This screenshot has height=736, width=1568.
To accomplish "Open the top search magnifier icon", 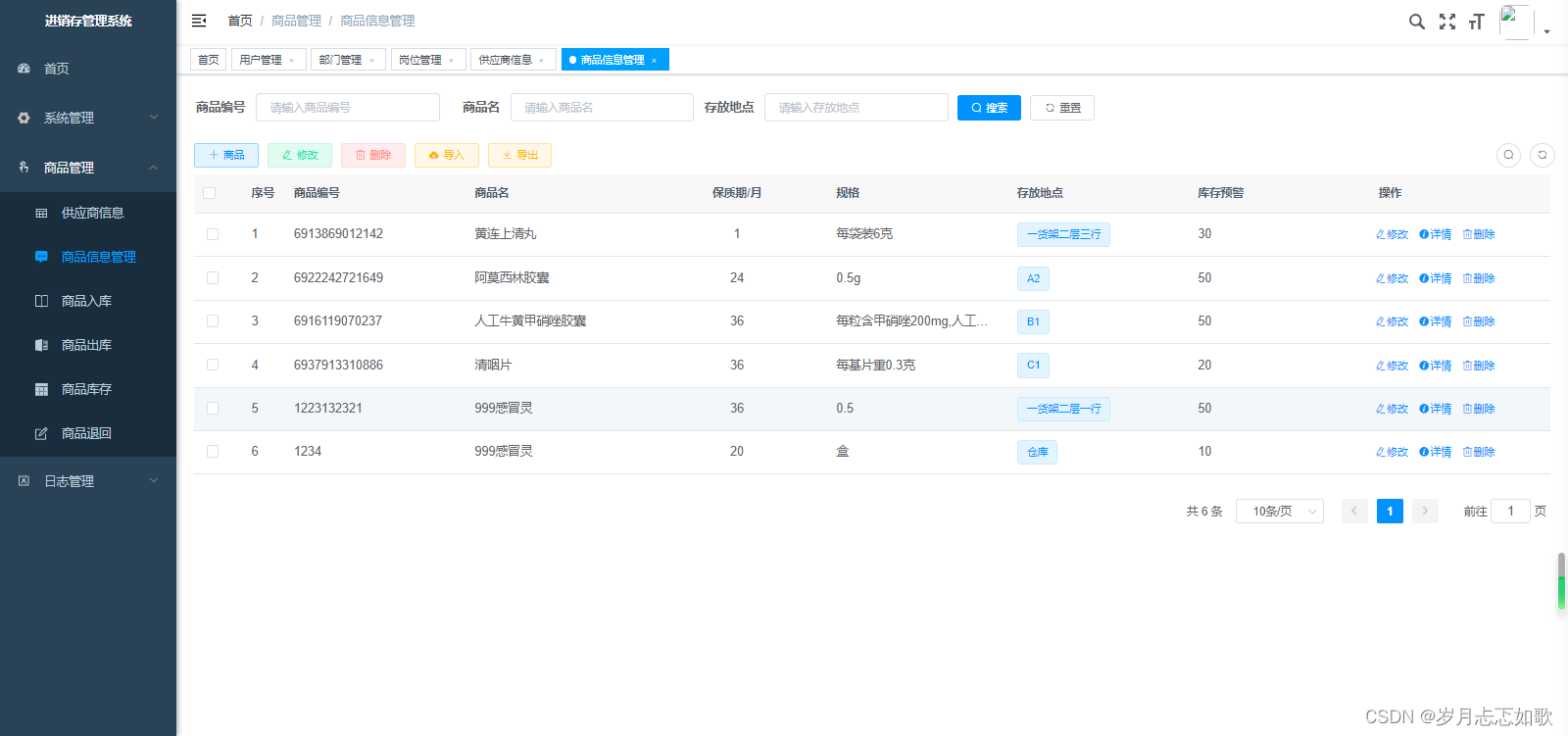I will (x=1417, y=22).
